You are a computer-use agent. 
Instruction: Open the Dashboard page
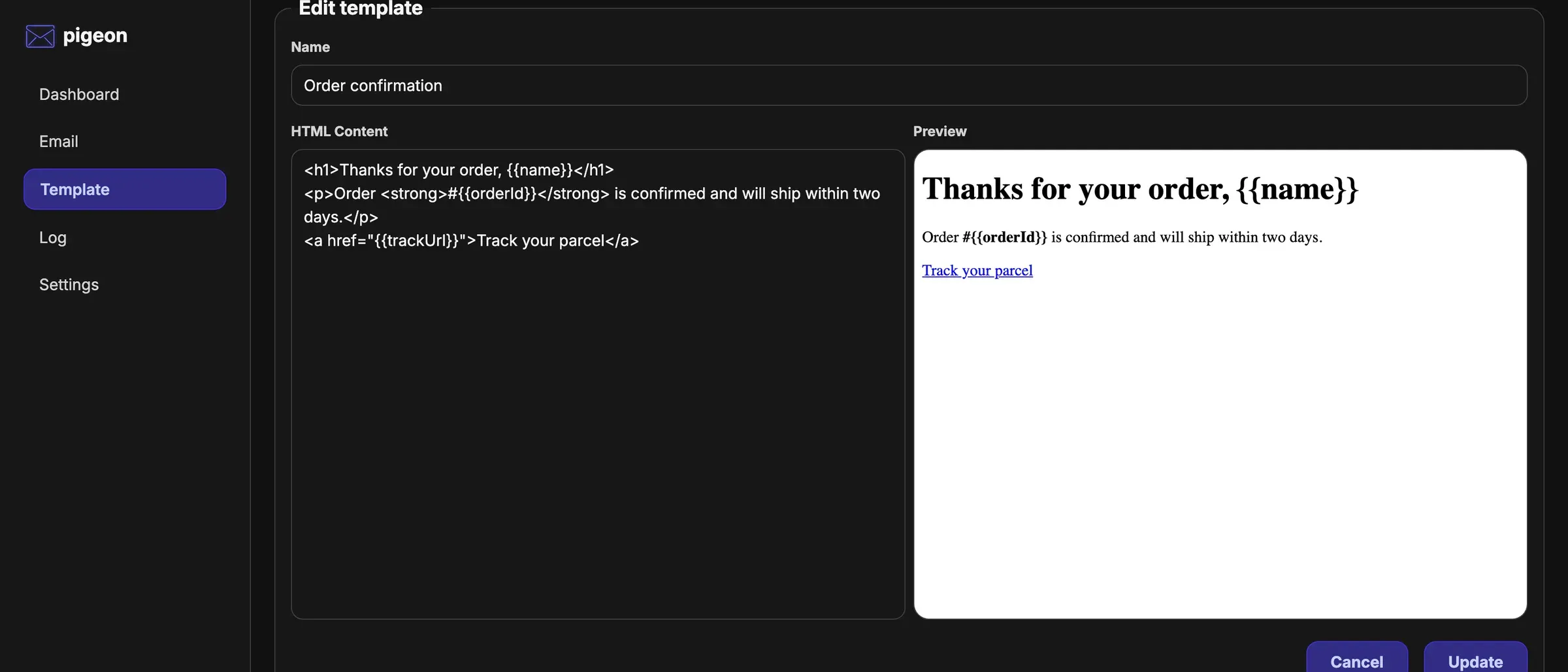pyautogui.click(x=79, y=94)
